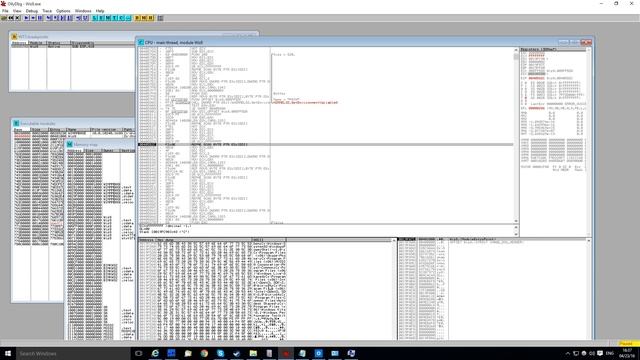This screenshot has width=640, height=360.
Task: Open hardware breakpoints via the yellow H icon
Action: [151, 18]
